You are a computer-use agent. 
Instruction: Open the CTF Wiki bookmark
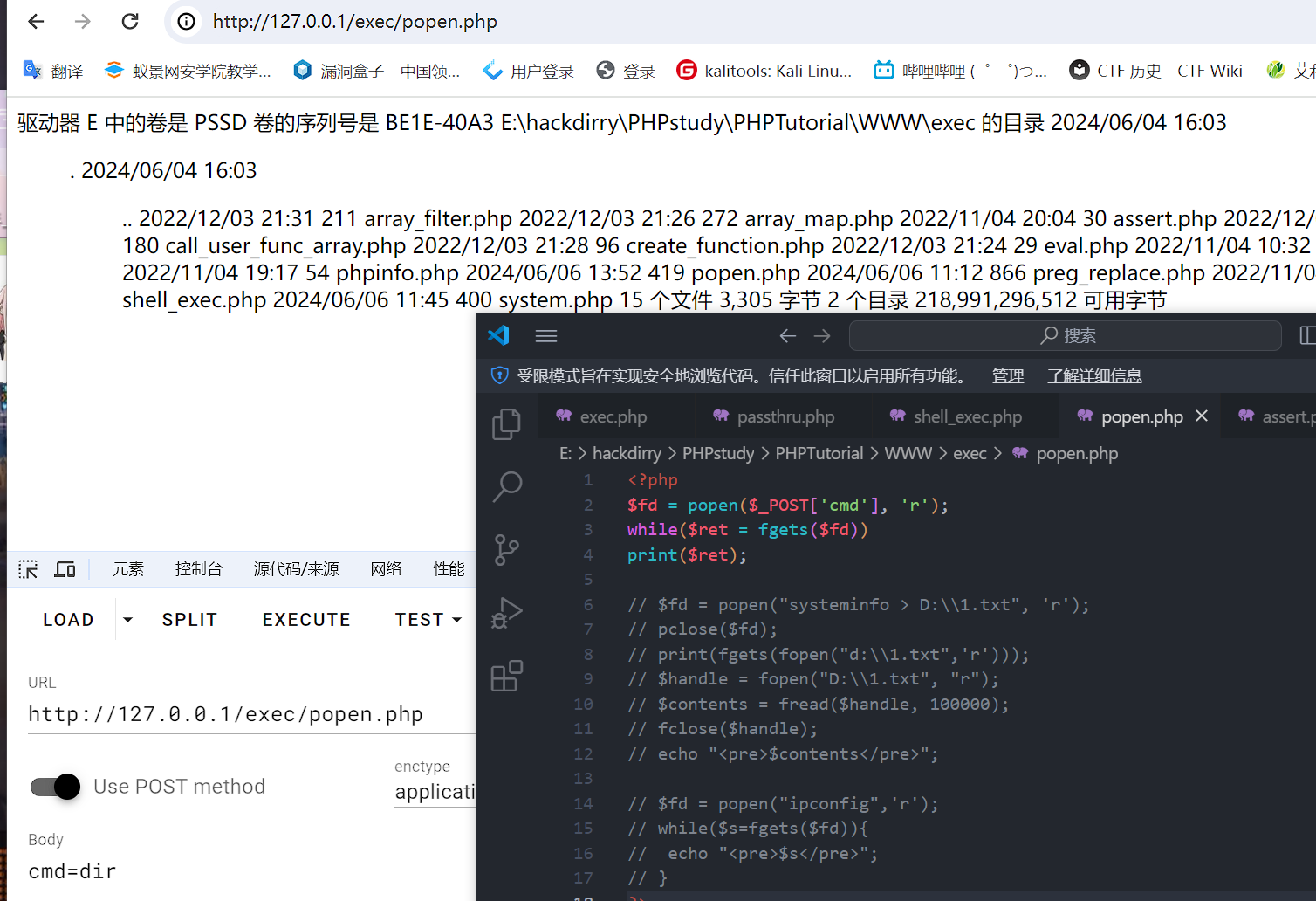click(x=1156, y=71)
